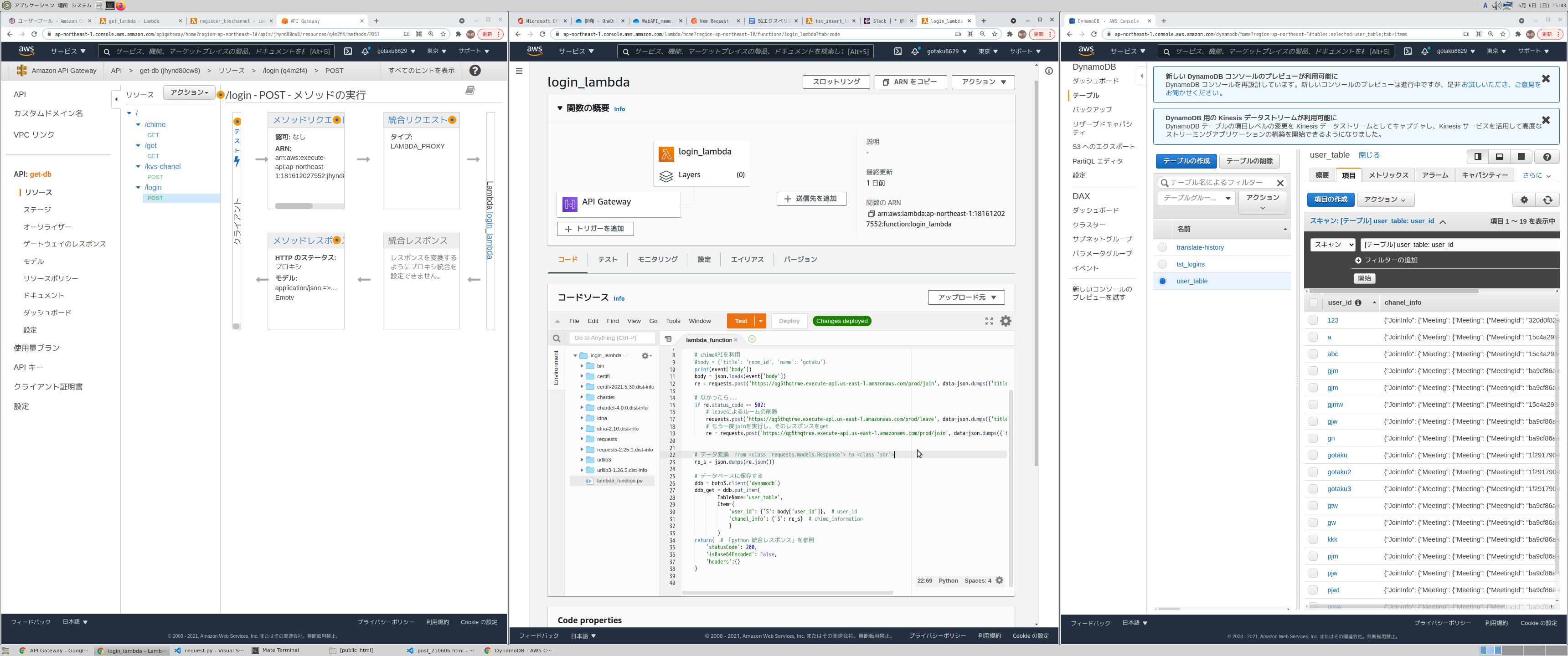The width and height of the screenshot is (1568, 656).
Task: Expand the requests folder in file tree
Action: tap(582, 439)
